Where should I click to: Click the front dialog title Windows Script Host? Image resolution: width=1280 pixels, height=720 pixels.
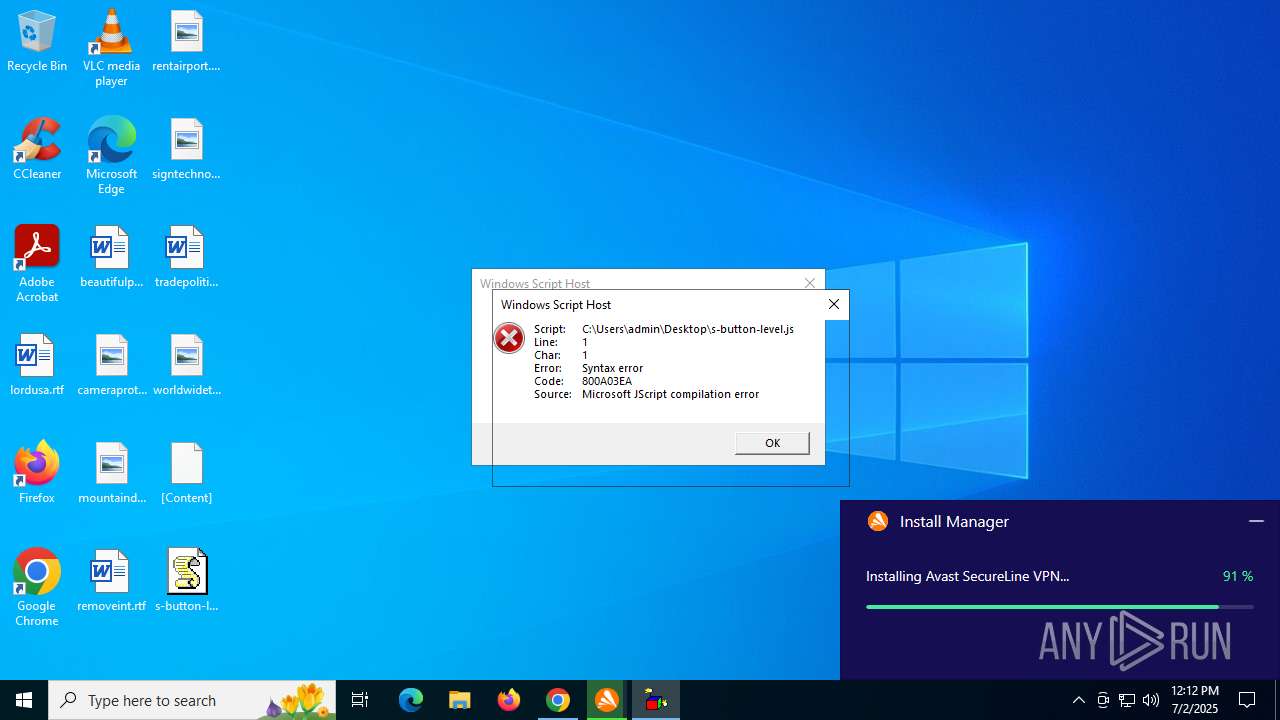tap(556, 305)
